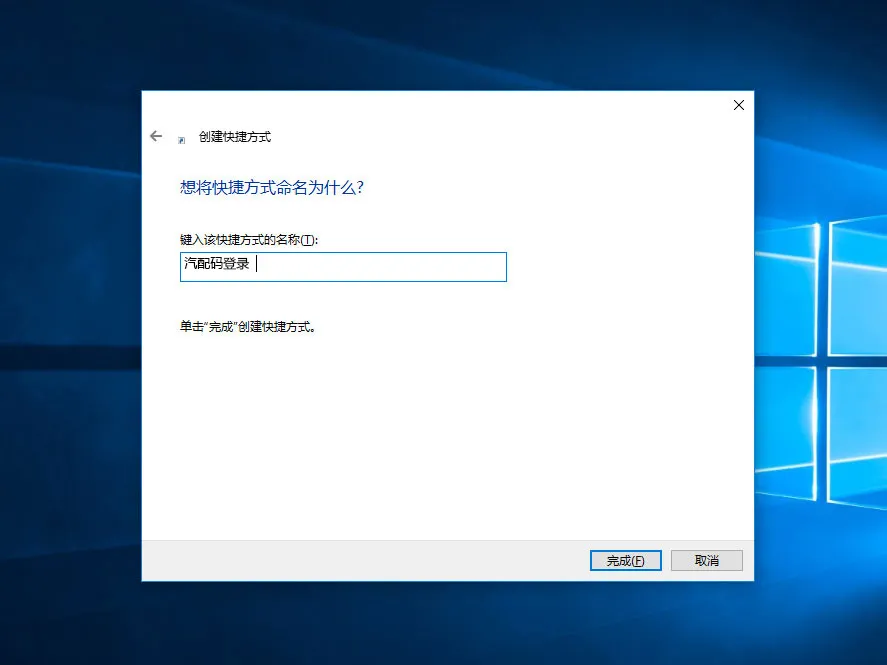887x665 pixels.
Task: Click the empty right part of the name box
Action: pyautogui.click(x=400, y=267)
